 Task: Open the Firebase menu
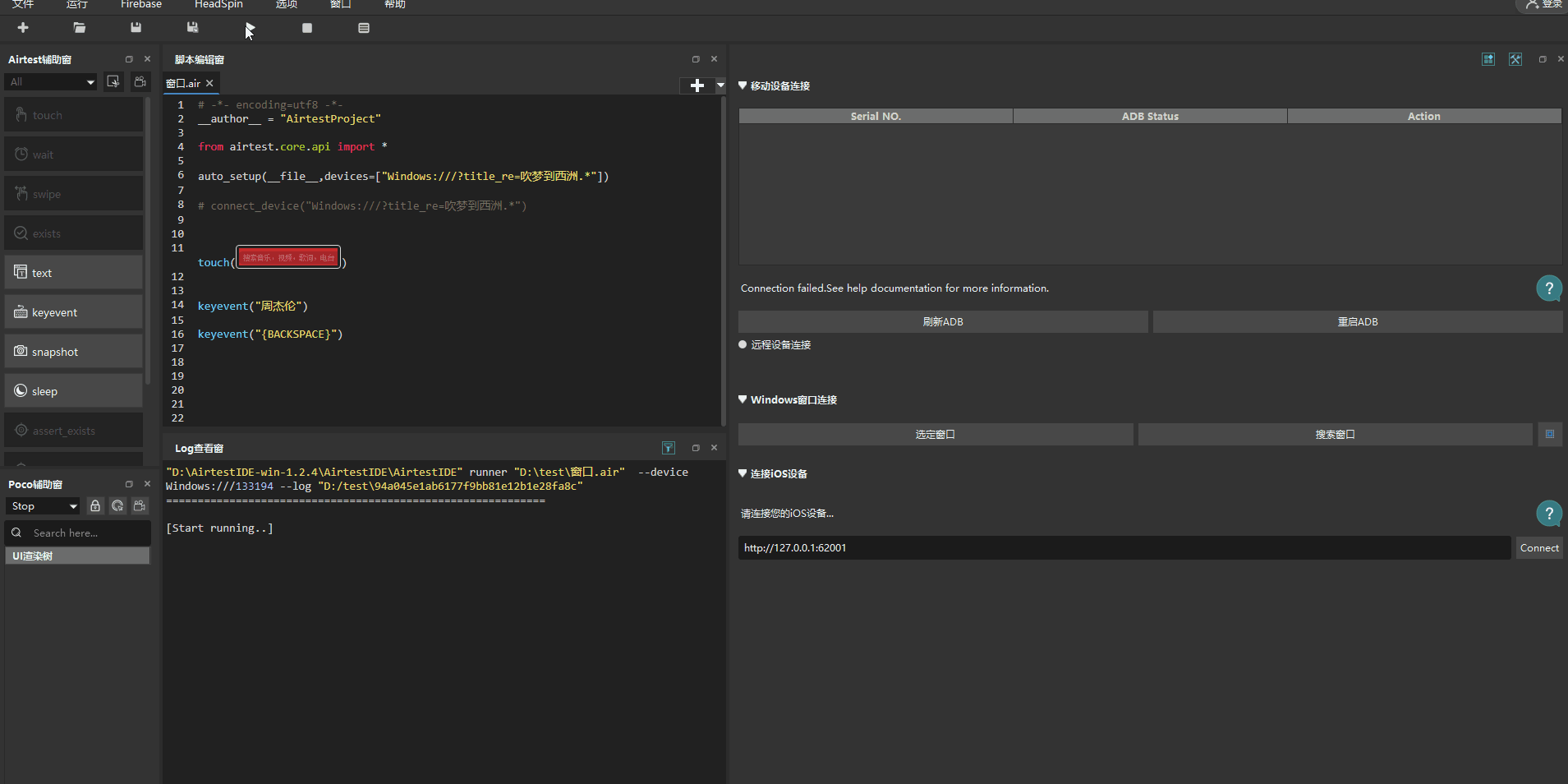[141, 5]
